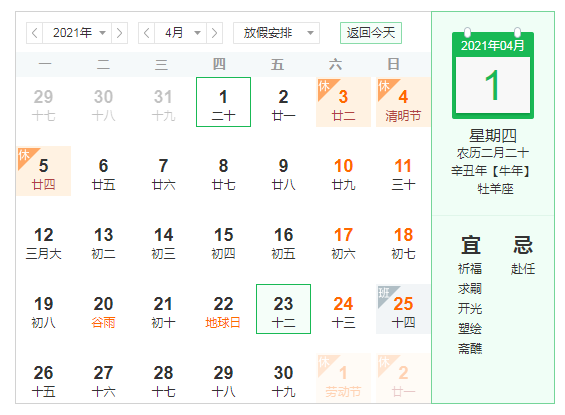
Task: Select April 20 谷雨 date
Action: (103, 309)
